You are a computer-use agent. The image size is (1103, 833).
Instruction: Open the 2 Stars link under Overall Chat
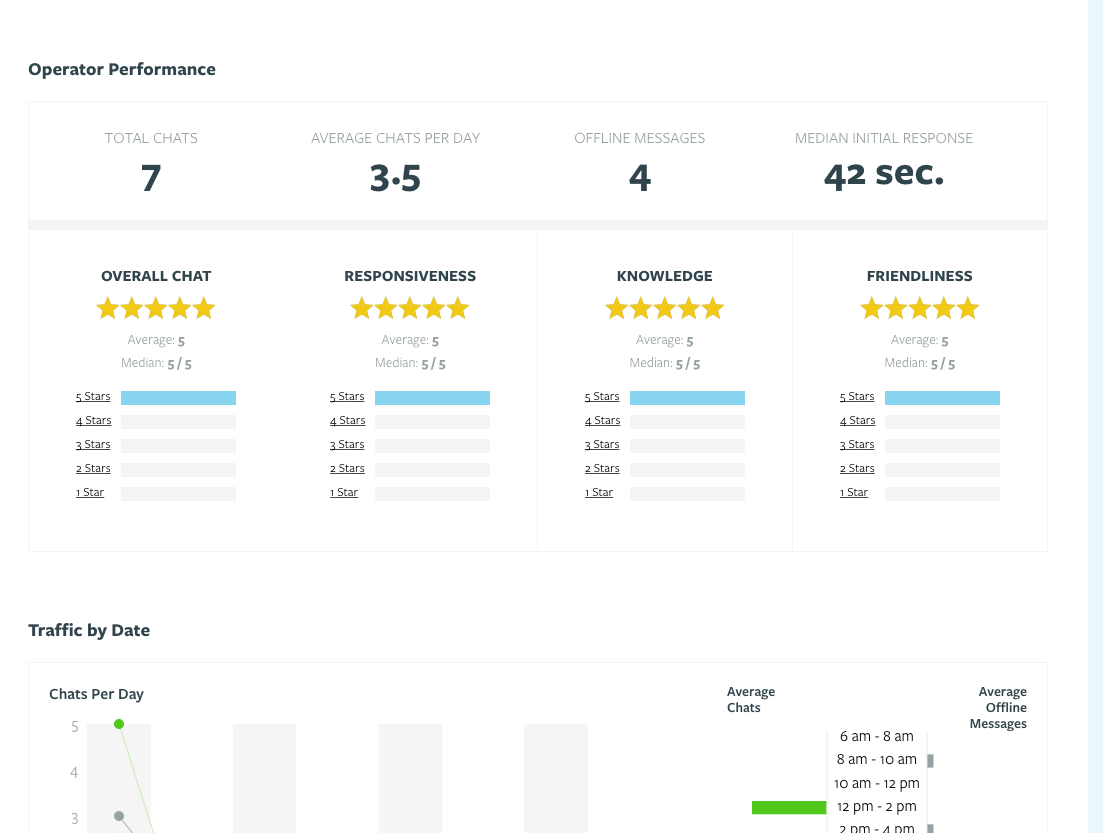click(93, 469)
